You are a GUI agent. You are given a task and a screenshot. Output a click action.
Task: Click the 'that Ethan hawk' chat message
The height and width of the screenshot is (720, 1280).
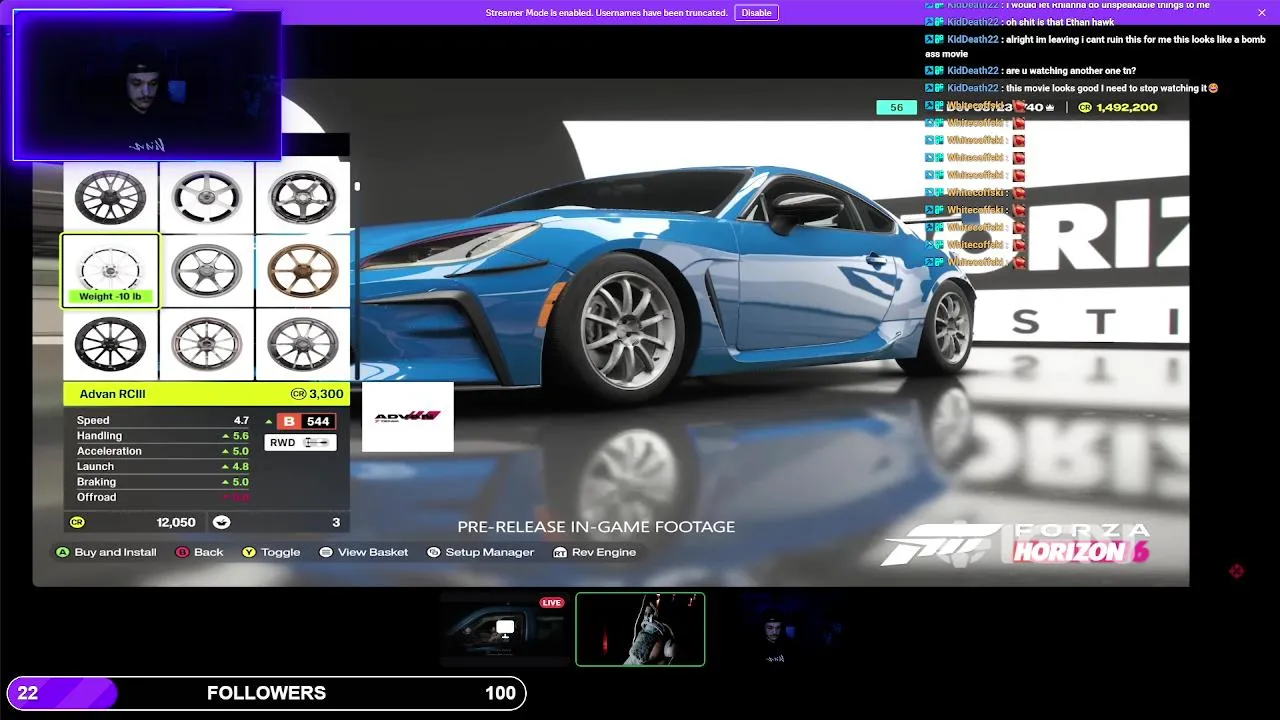tap(1019, 22)
